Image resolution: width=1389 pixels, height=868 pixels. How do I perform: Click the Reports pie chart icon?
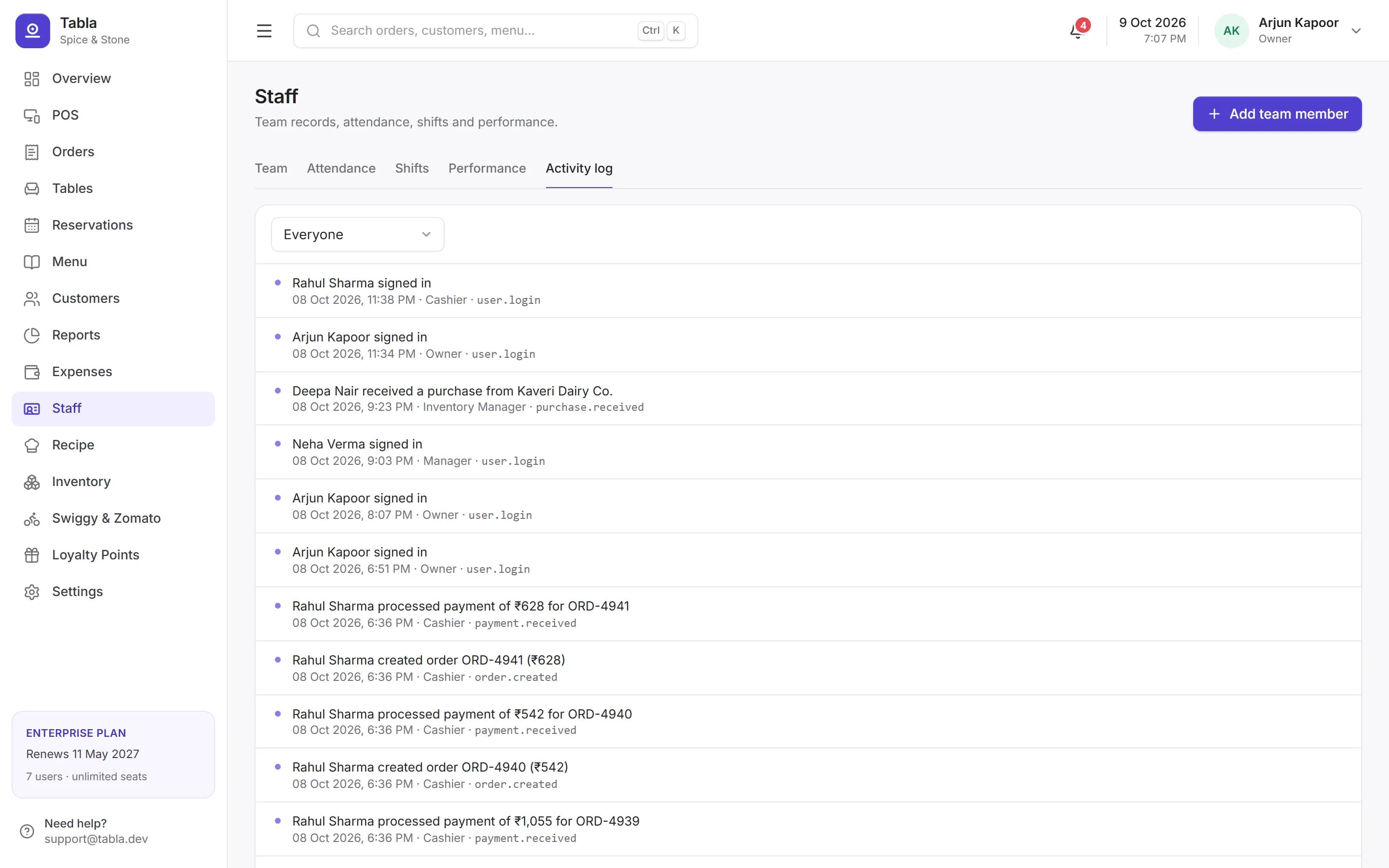(x=31, y=335)
